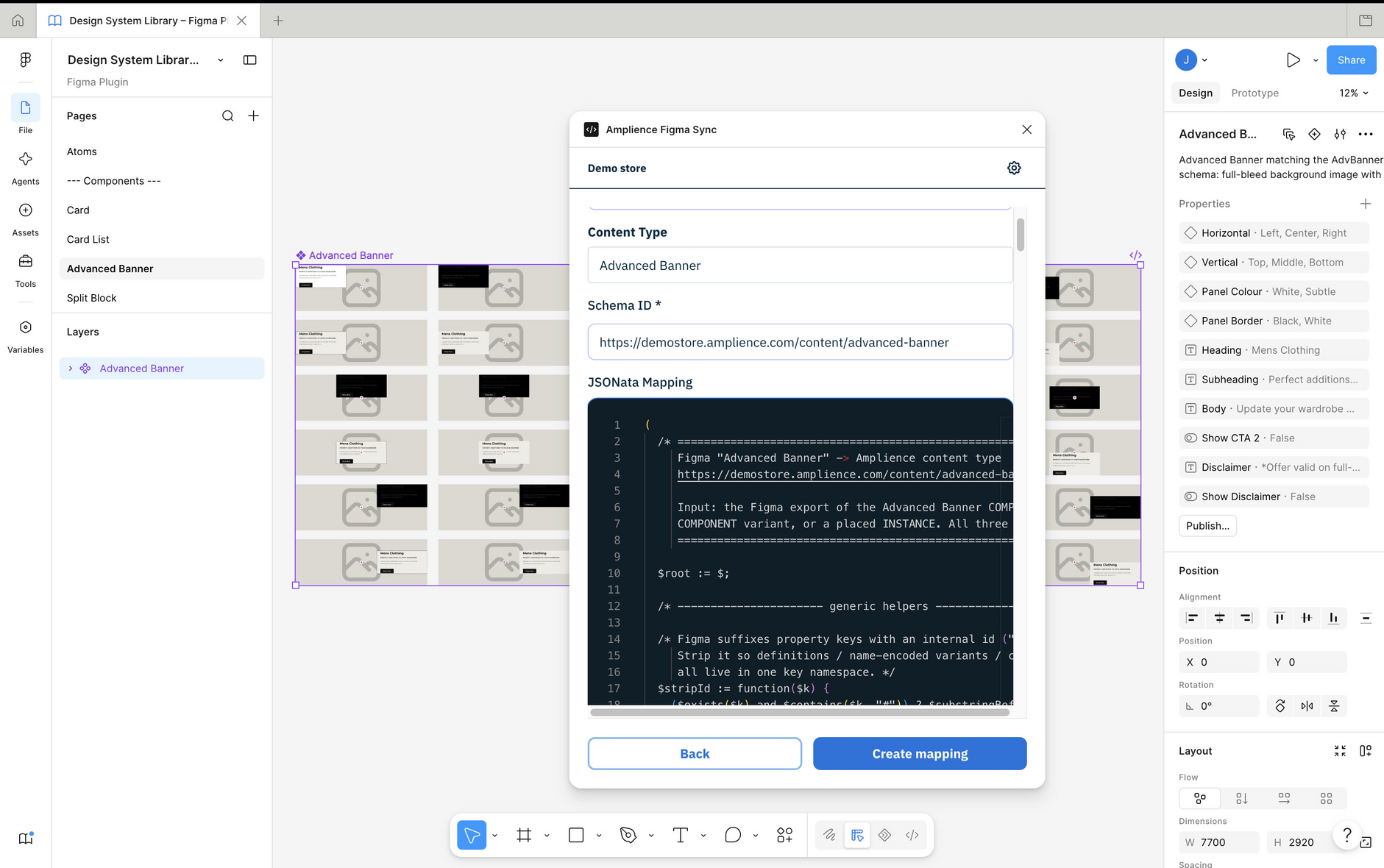Image resolution: width=1384 pixels, height=868 pixels.
Task: Open Amplience plugin settings gear
Action: click(x=1014, y=168)
